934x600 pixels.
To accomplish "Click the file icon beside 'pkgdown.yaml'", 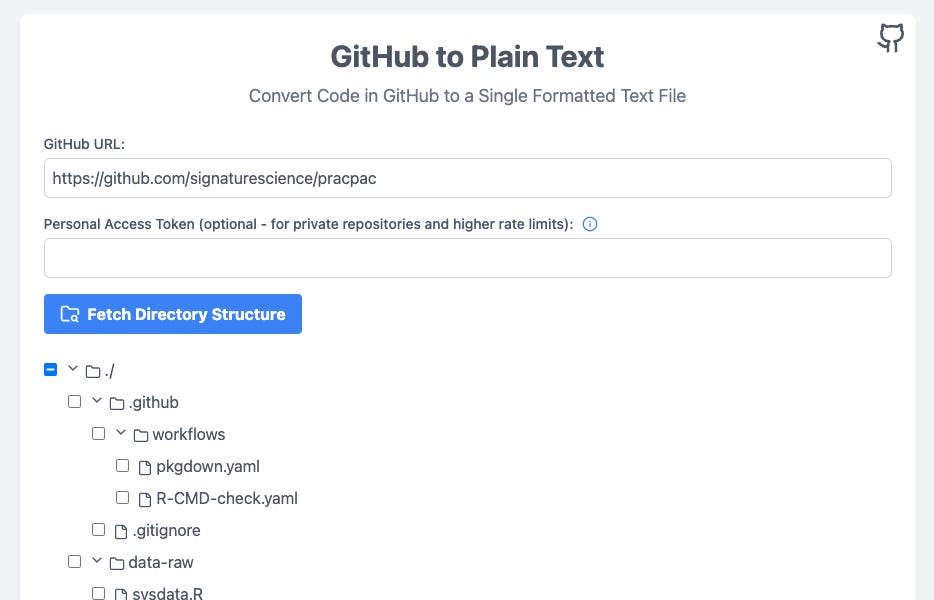I will click(144, 466).
